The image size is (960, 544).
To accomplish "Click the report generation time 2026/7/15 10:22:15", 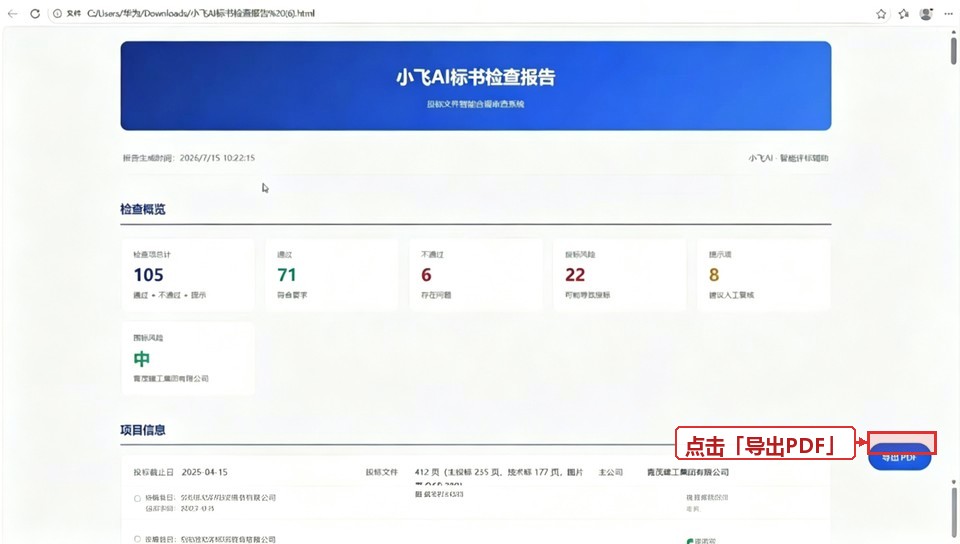I will (x=217, y=158).
